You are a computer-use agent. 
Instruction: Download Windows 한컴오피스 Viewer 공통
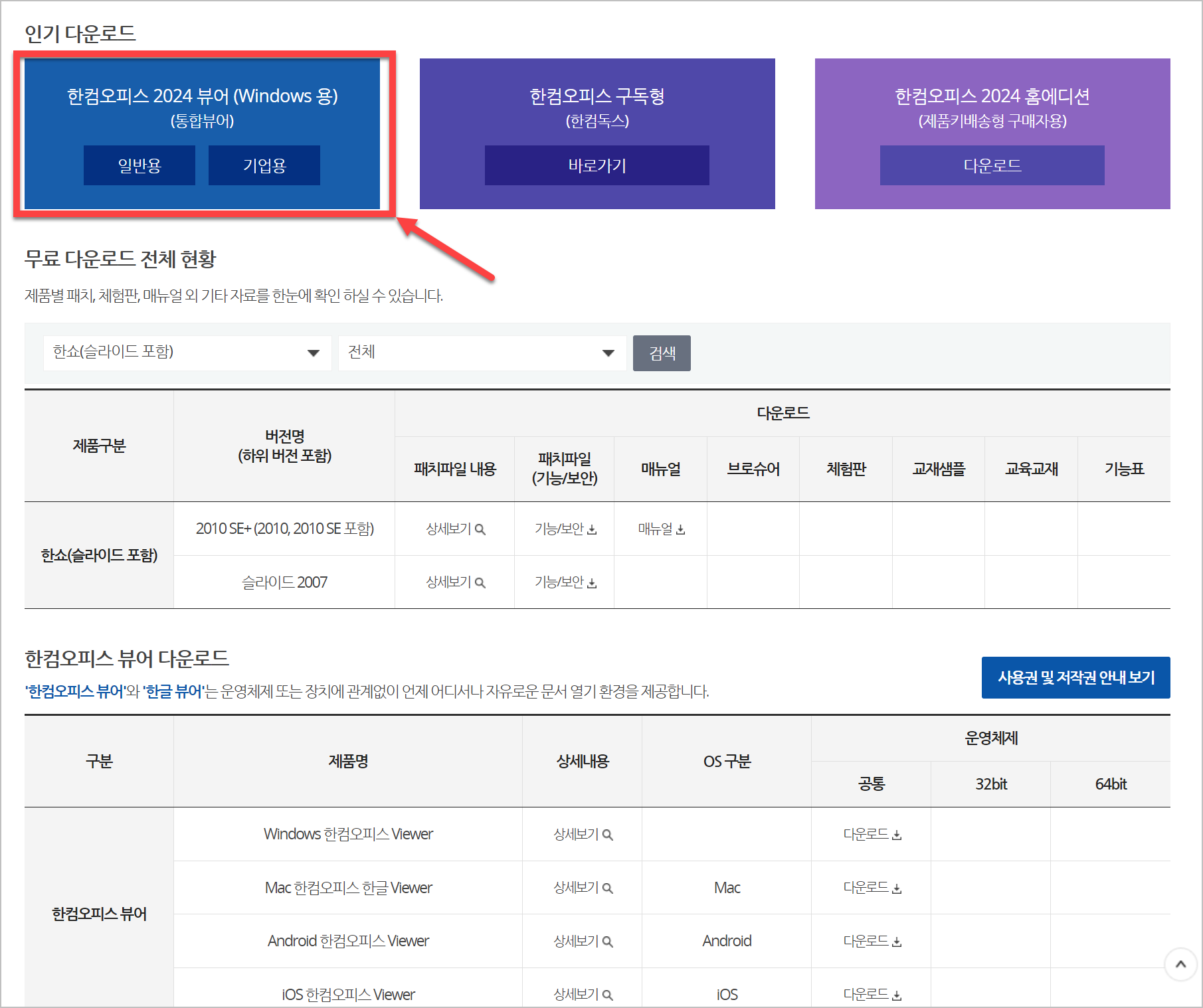tap(872, 835)
